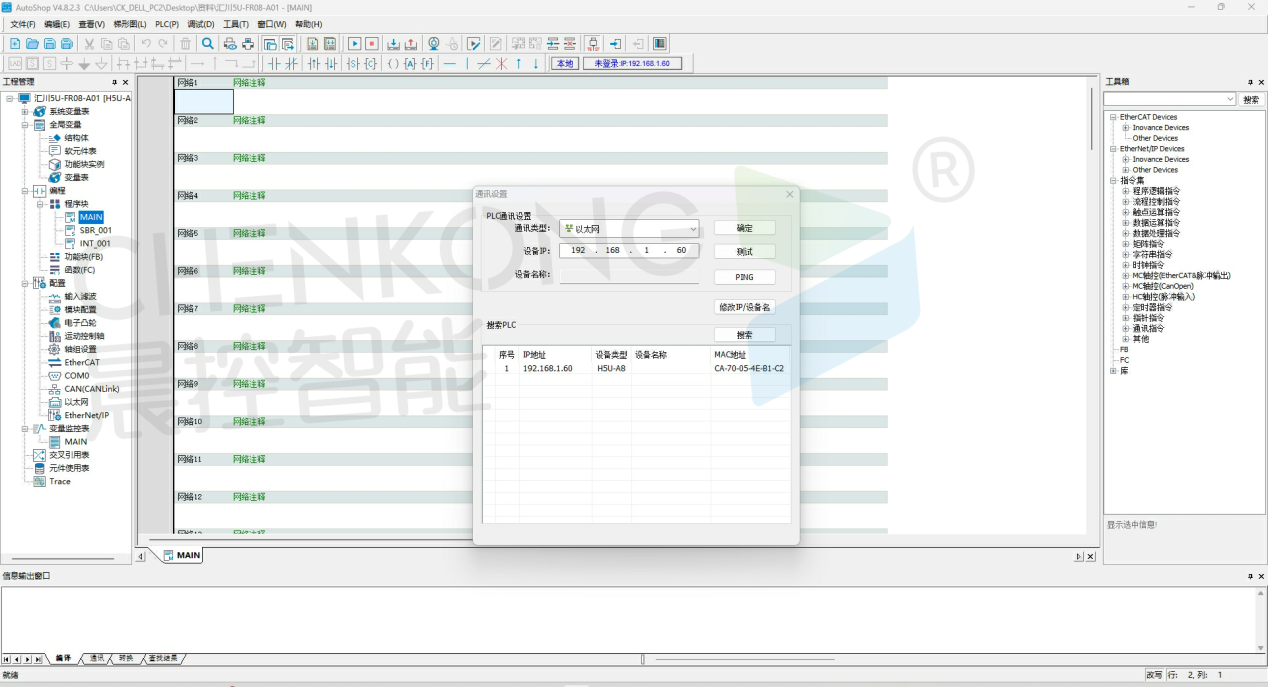This screenshot has width=1268, height=687.
Task: Click the 本地 mode toggle button
Action: 565,63
